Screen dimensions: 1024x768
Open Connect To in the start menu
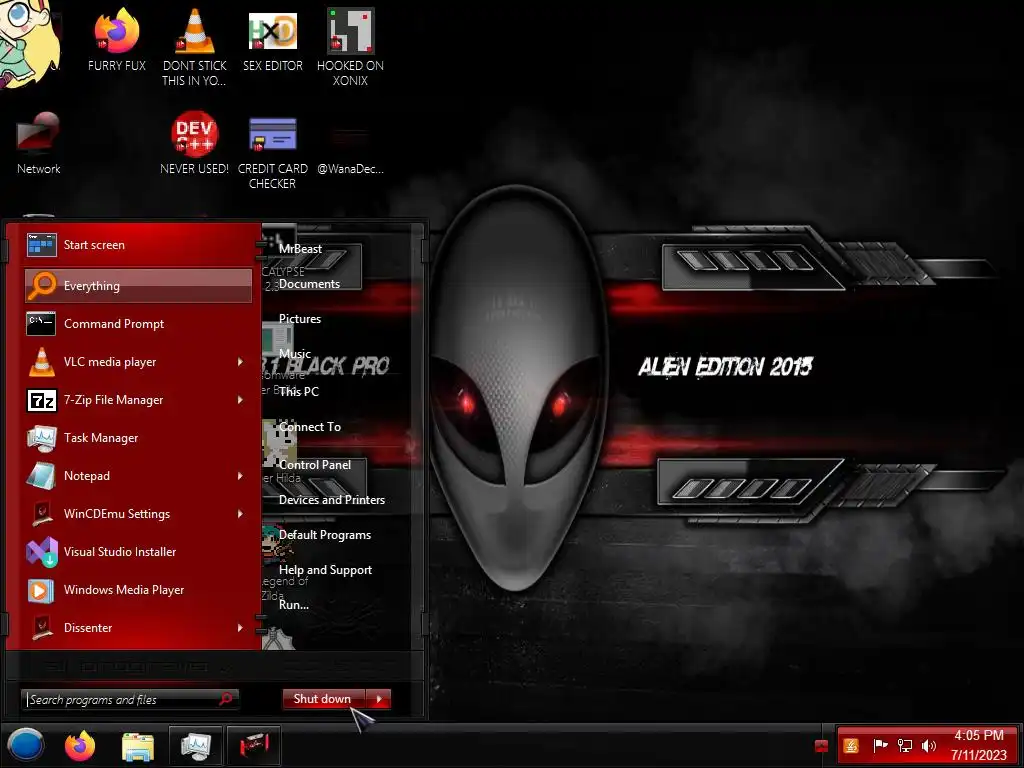pos(310,427)
